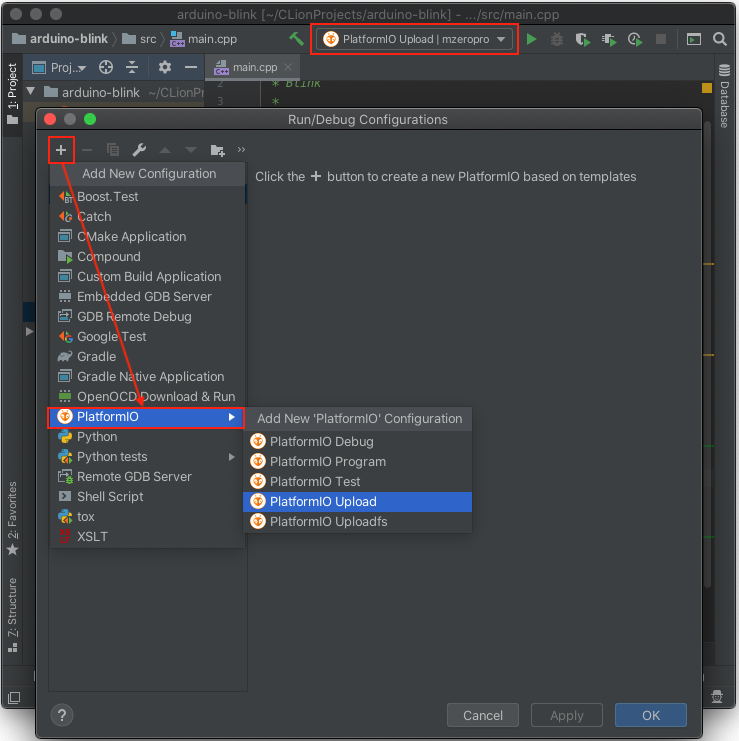
Task: Click Run with Coverage shield icon
Action: [583, 39]
